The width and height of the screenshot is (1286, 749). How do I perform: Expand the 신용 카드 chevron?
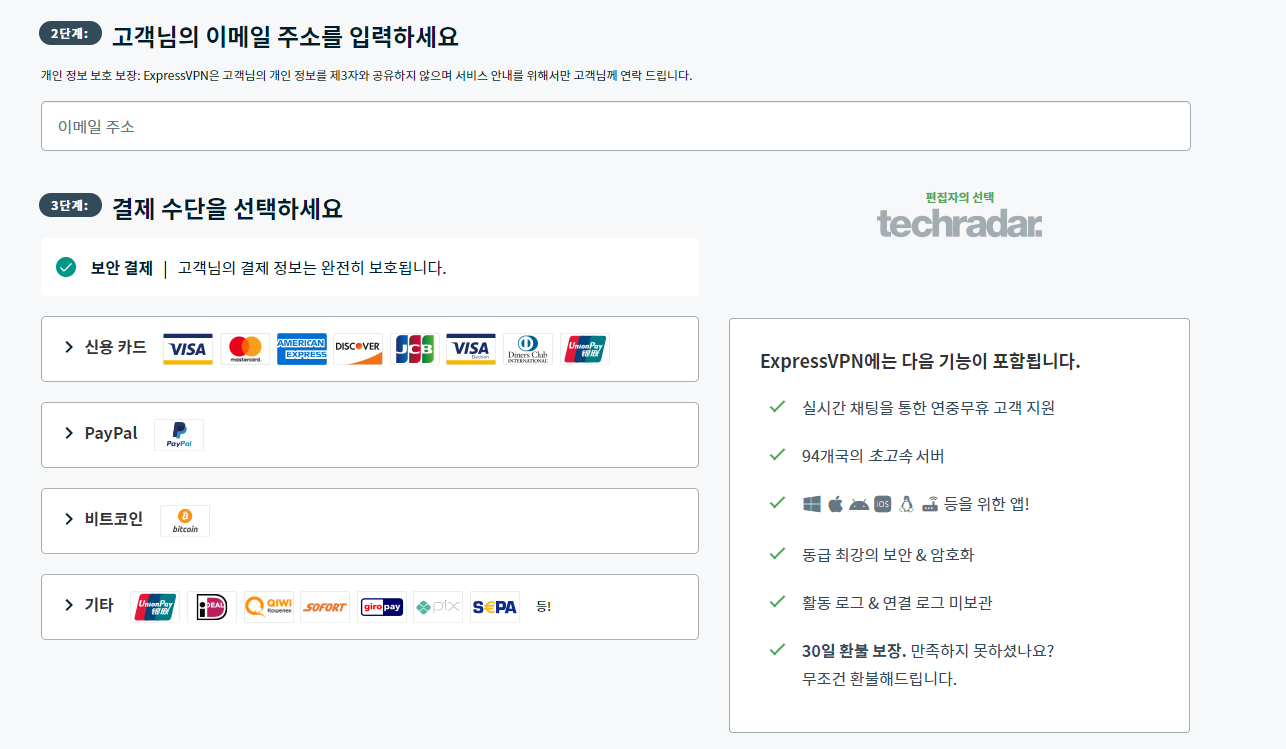coord(69,347)
